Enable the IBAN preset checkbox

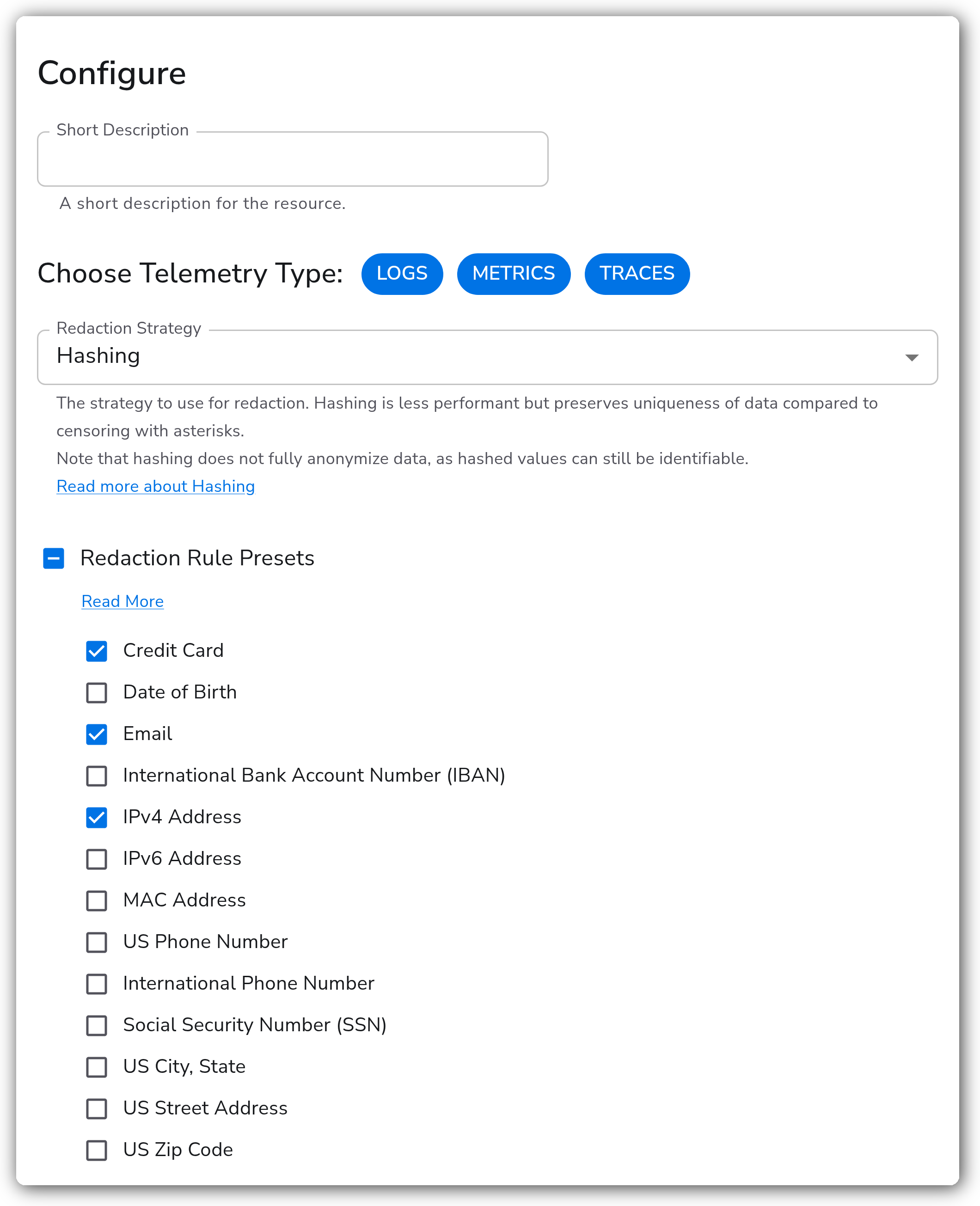(97, 776)
